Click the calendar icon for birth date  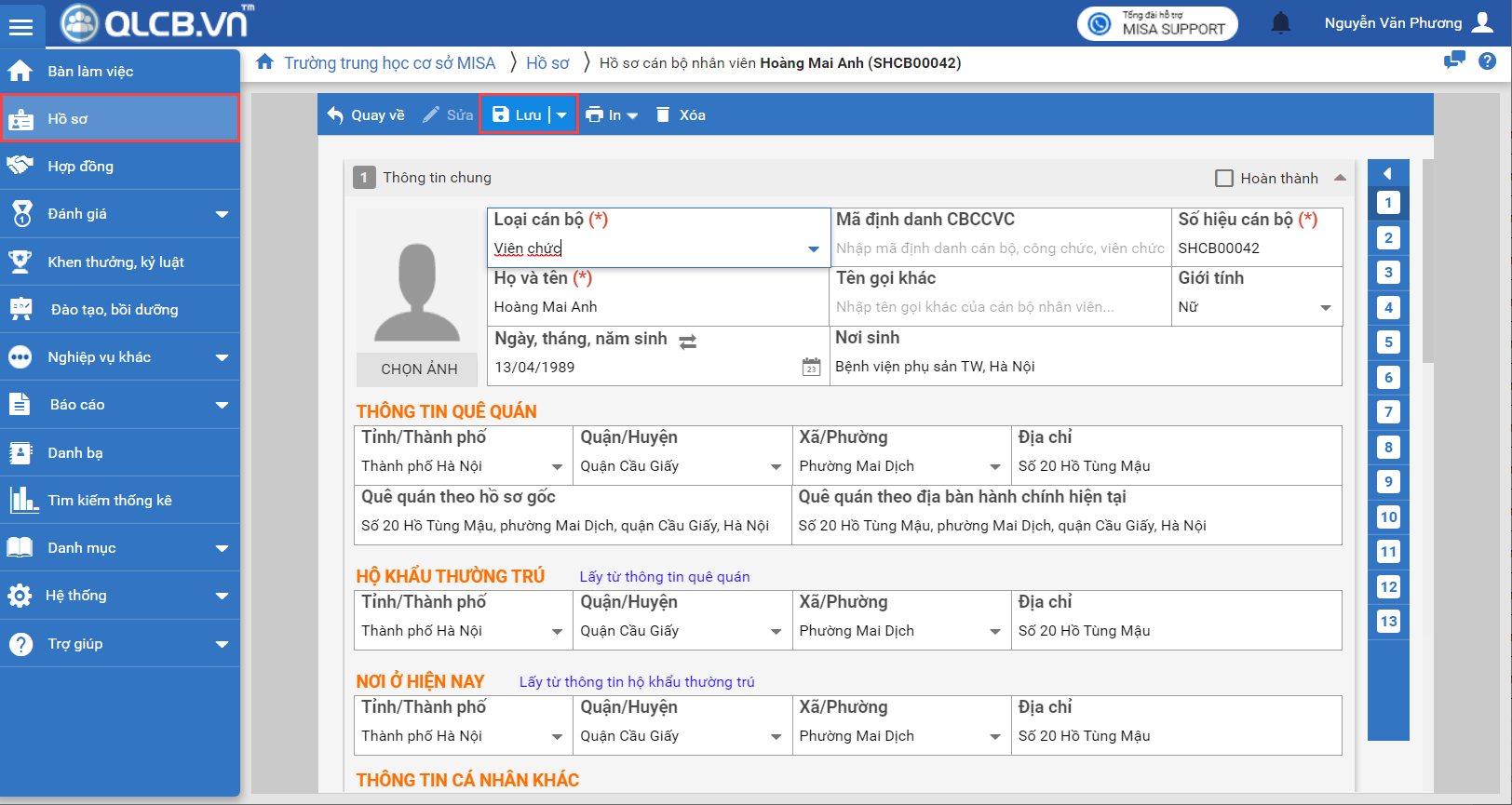811,368
